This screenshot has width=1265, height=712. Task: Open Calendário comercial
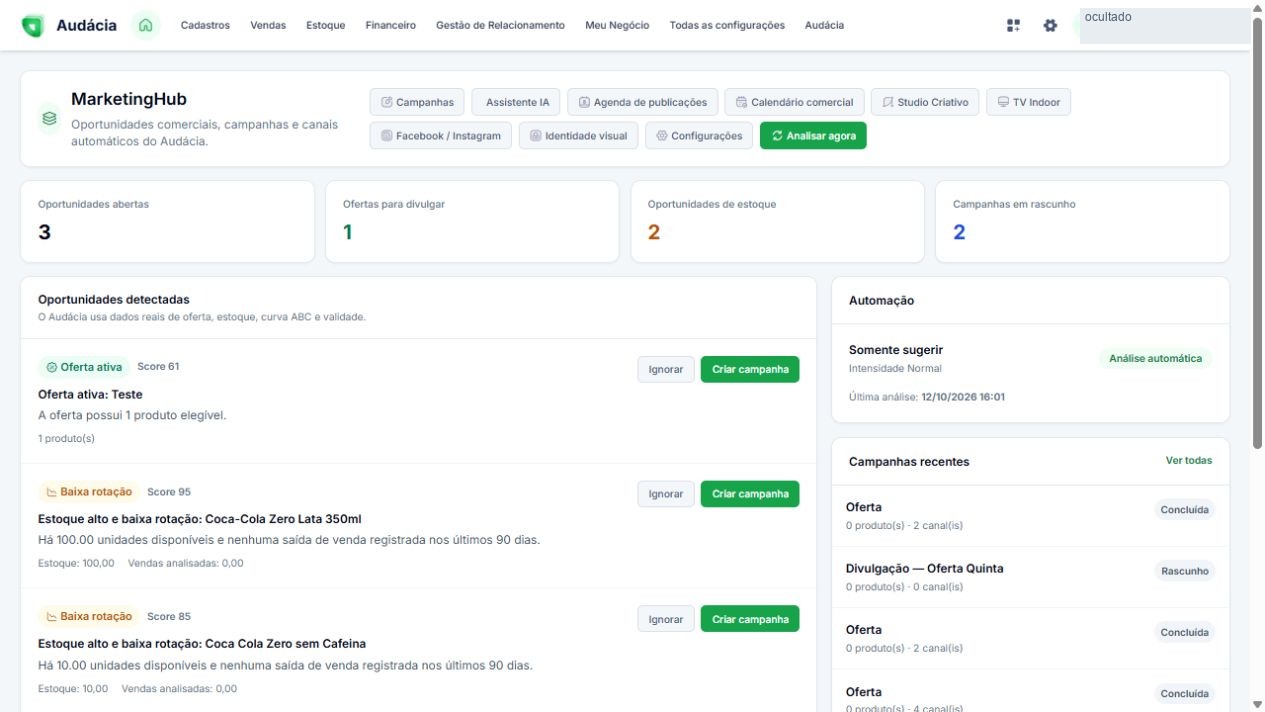tap(794, 102)
